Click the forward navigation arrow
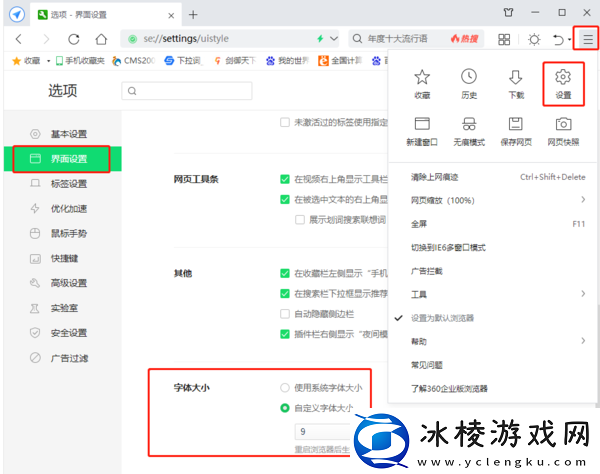The width and height of the screenshot is (600, 474). (46, 39)
